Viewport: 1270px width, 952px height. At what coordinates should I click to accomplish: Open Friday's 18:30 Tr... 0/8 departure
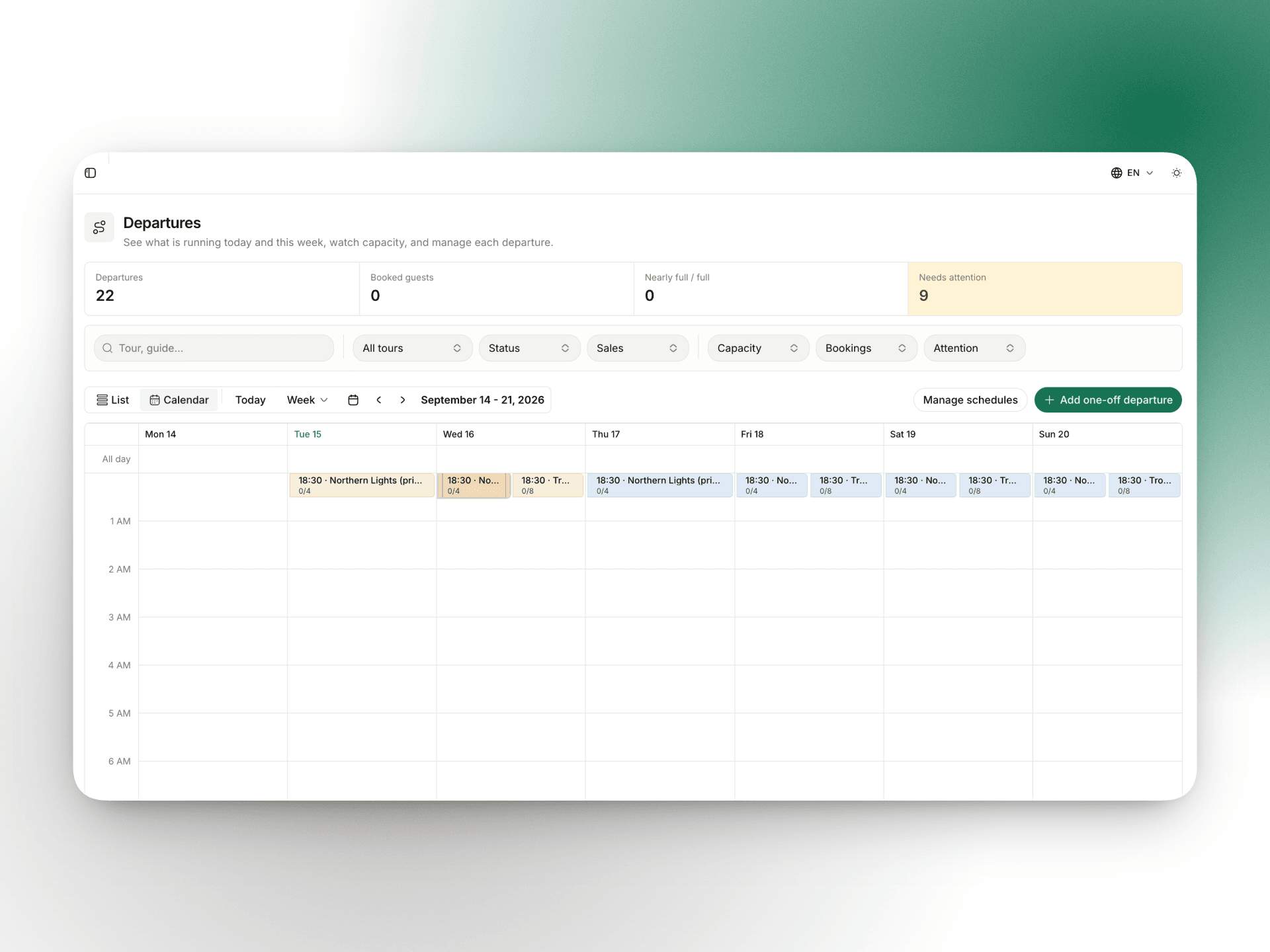tap(846, 485)
